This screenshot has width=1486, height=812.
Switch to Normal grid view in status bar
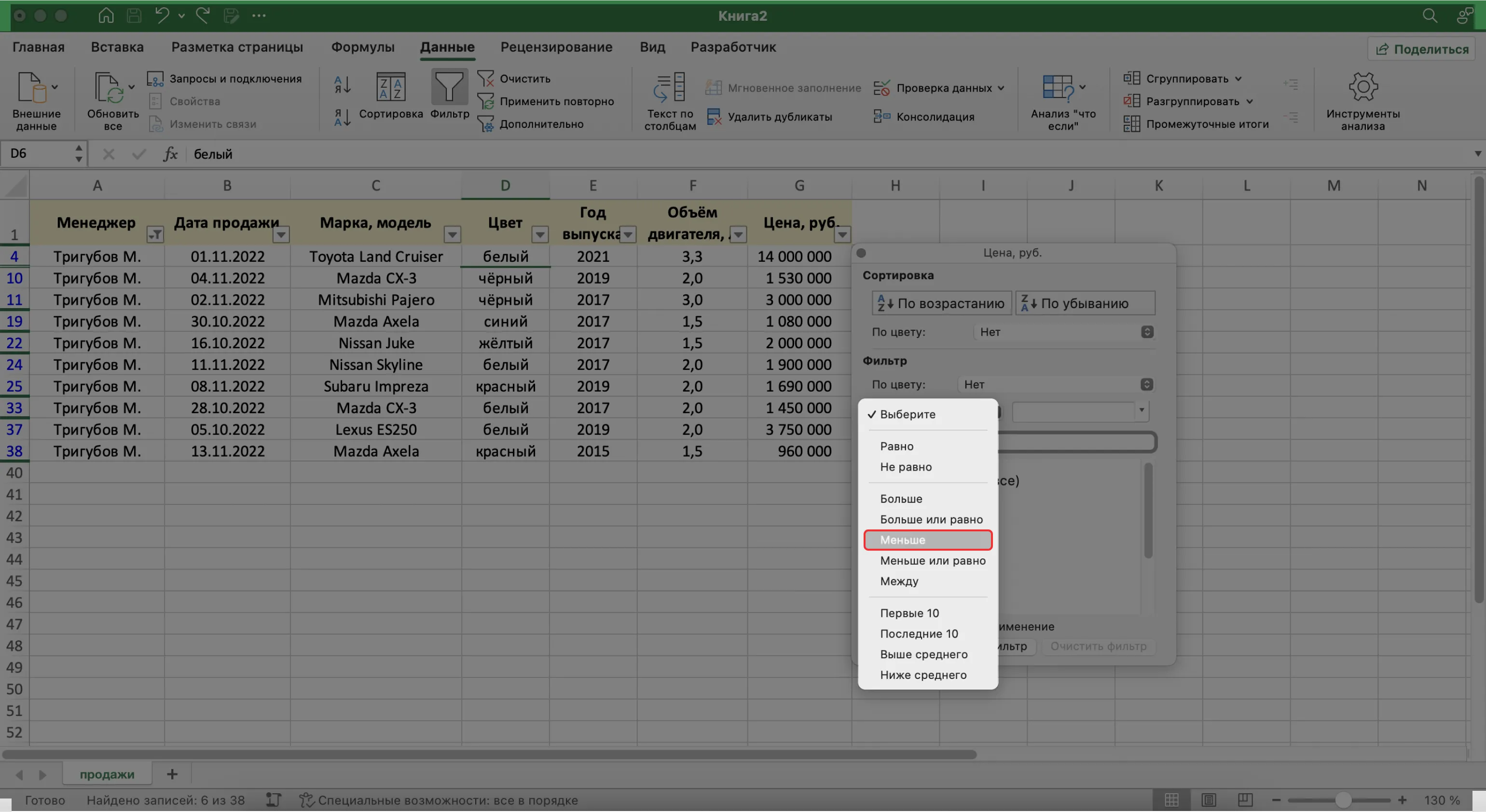[1171, 800]
